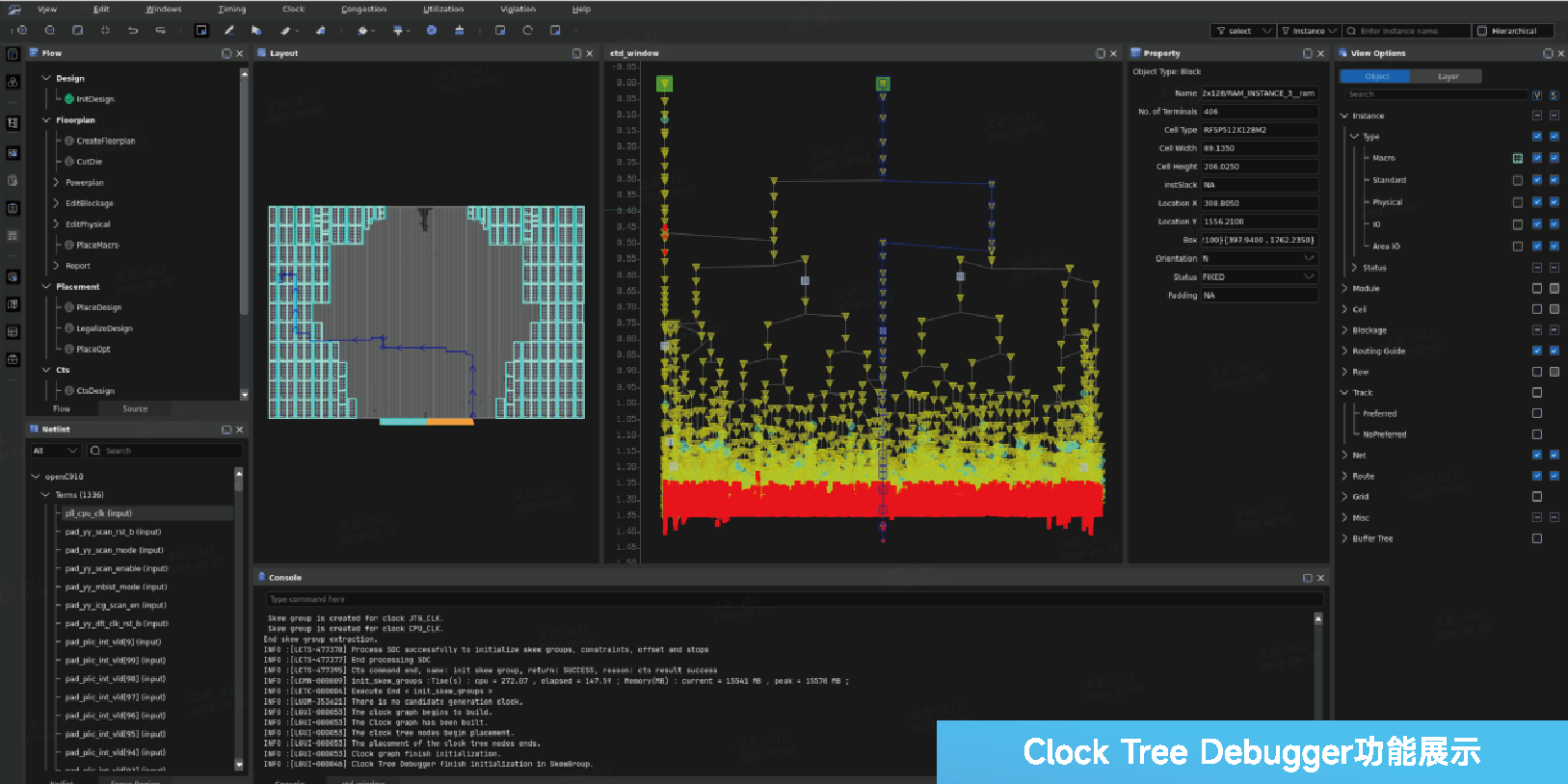Screen dimensions: 1568x784
Task: Open the Timing menu
Action: tap(231, 9)
